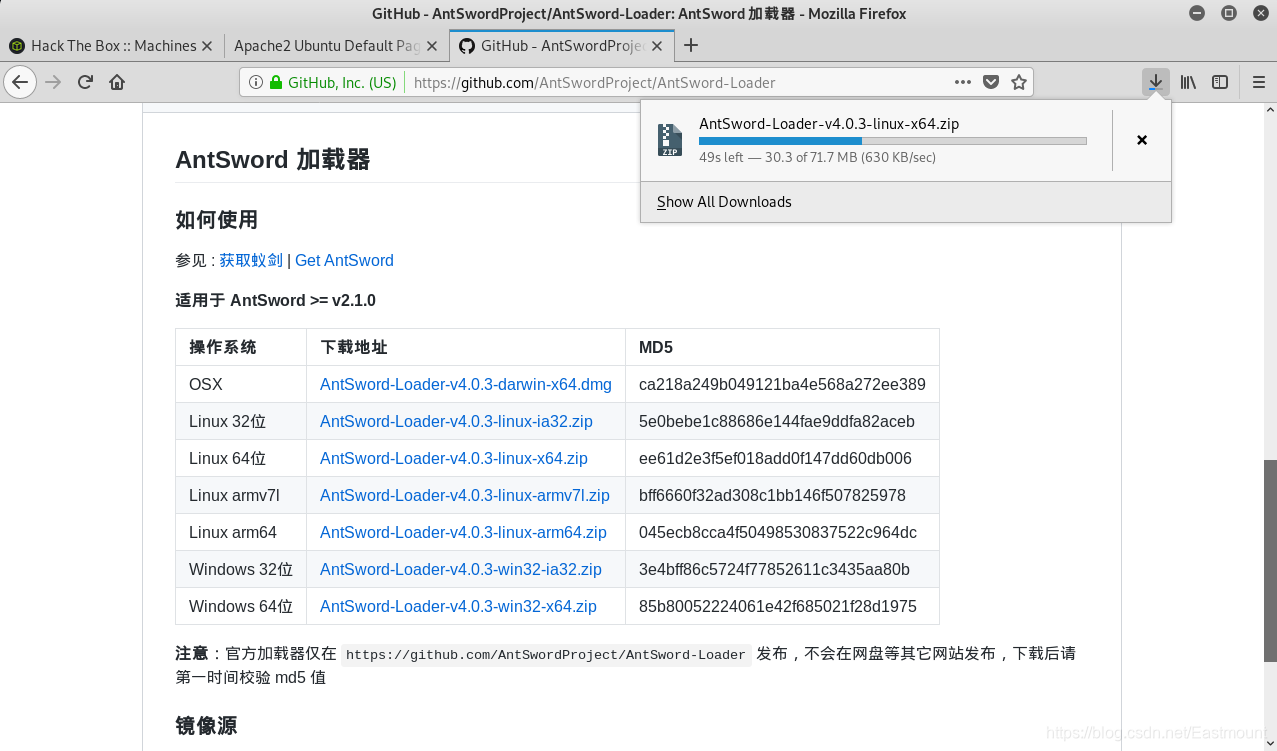This screenshot has width=1277, height=751.
Task: Close the Hack The Box tab
Action: (207, 45)
